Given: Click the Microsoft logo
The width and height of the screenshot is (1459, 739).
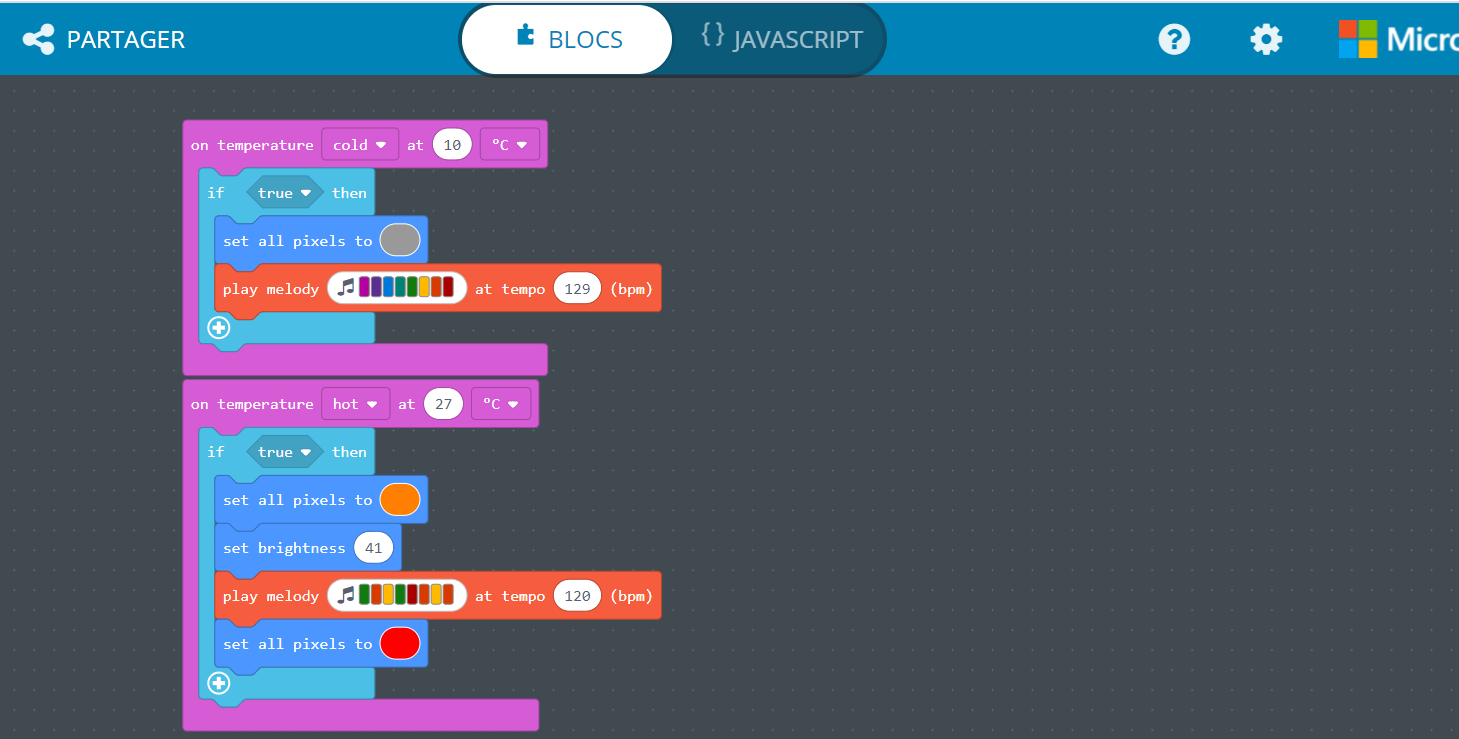Looking at the screenshot, I should point(1398,39).
